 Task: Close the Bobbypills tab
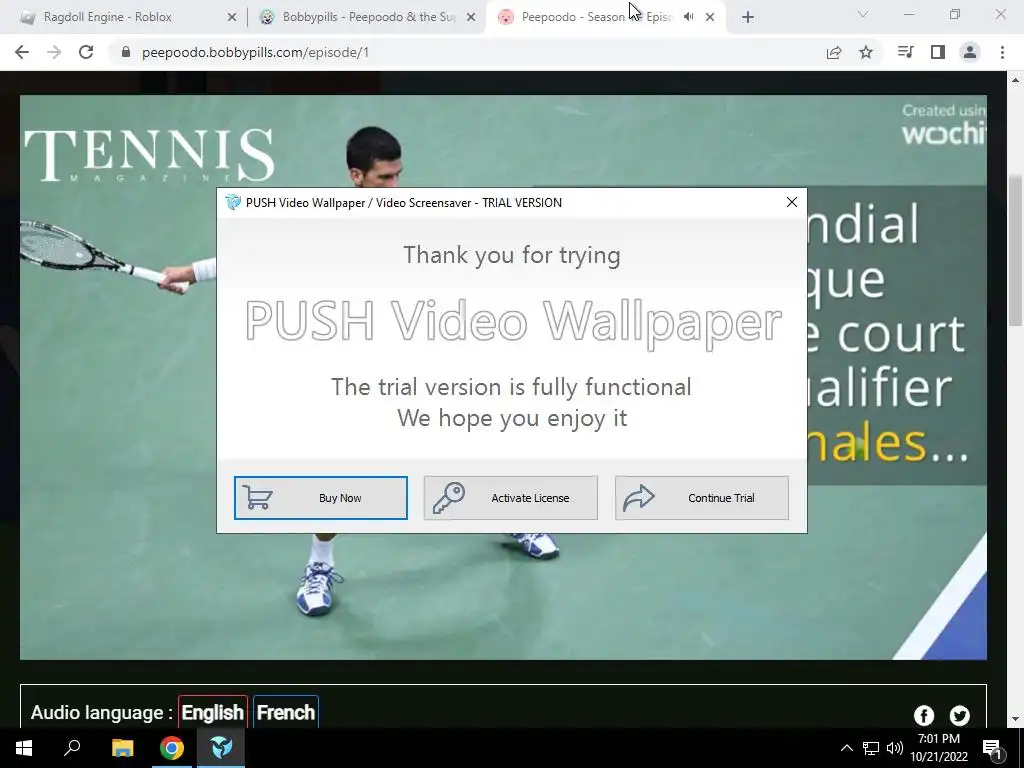click(x=471, y=17)
